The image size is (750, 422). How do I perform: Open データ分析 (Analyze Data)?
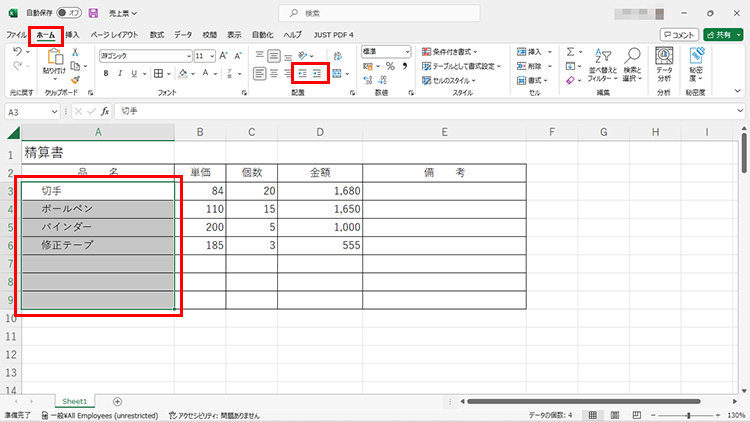click(x=664, y=64)
